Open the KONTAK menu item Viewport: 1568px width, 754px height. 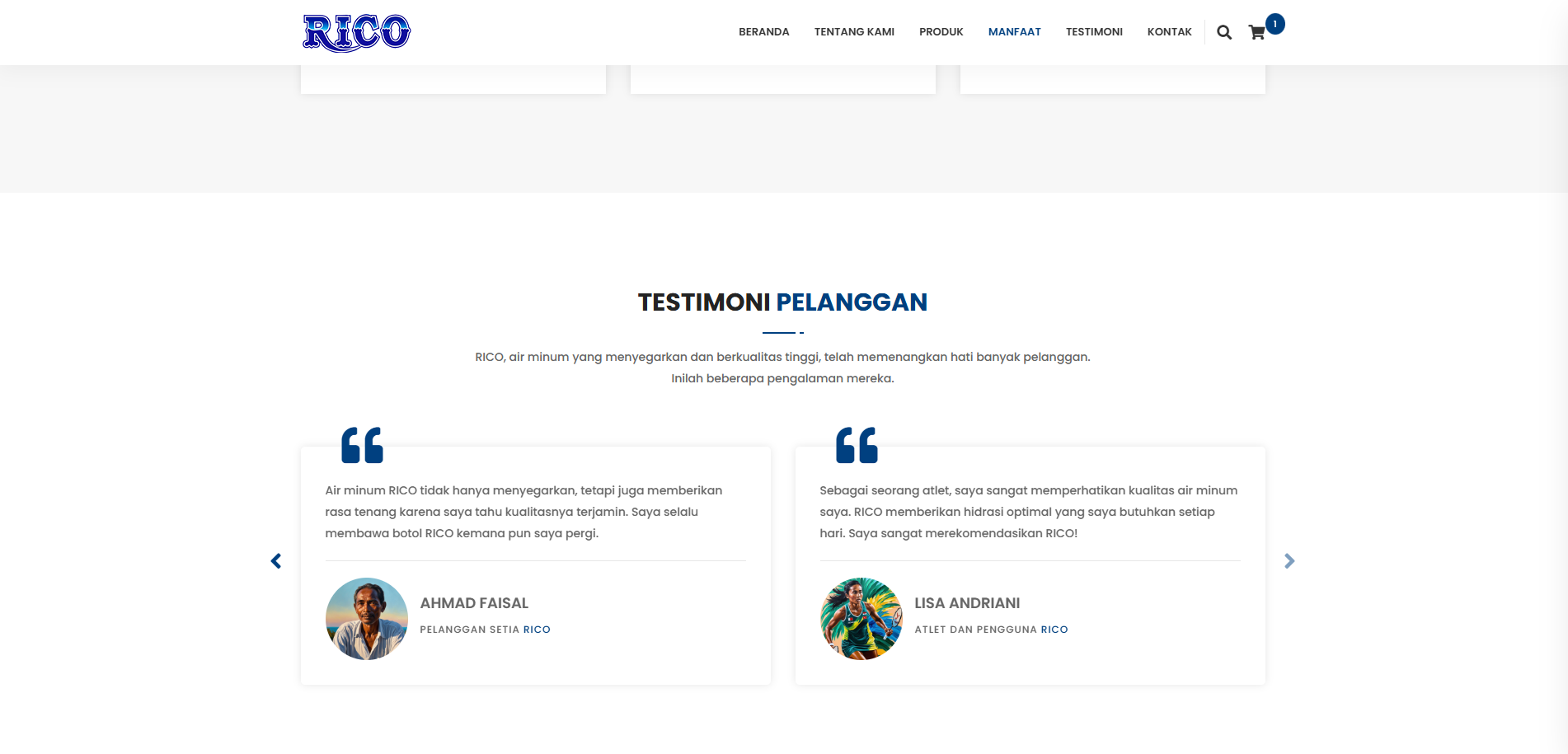pos(1169,32)
